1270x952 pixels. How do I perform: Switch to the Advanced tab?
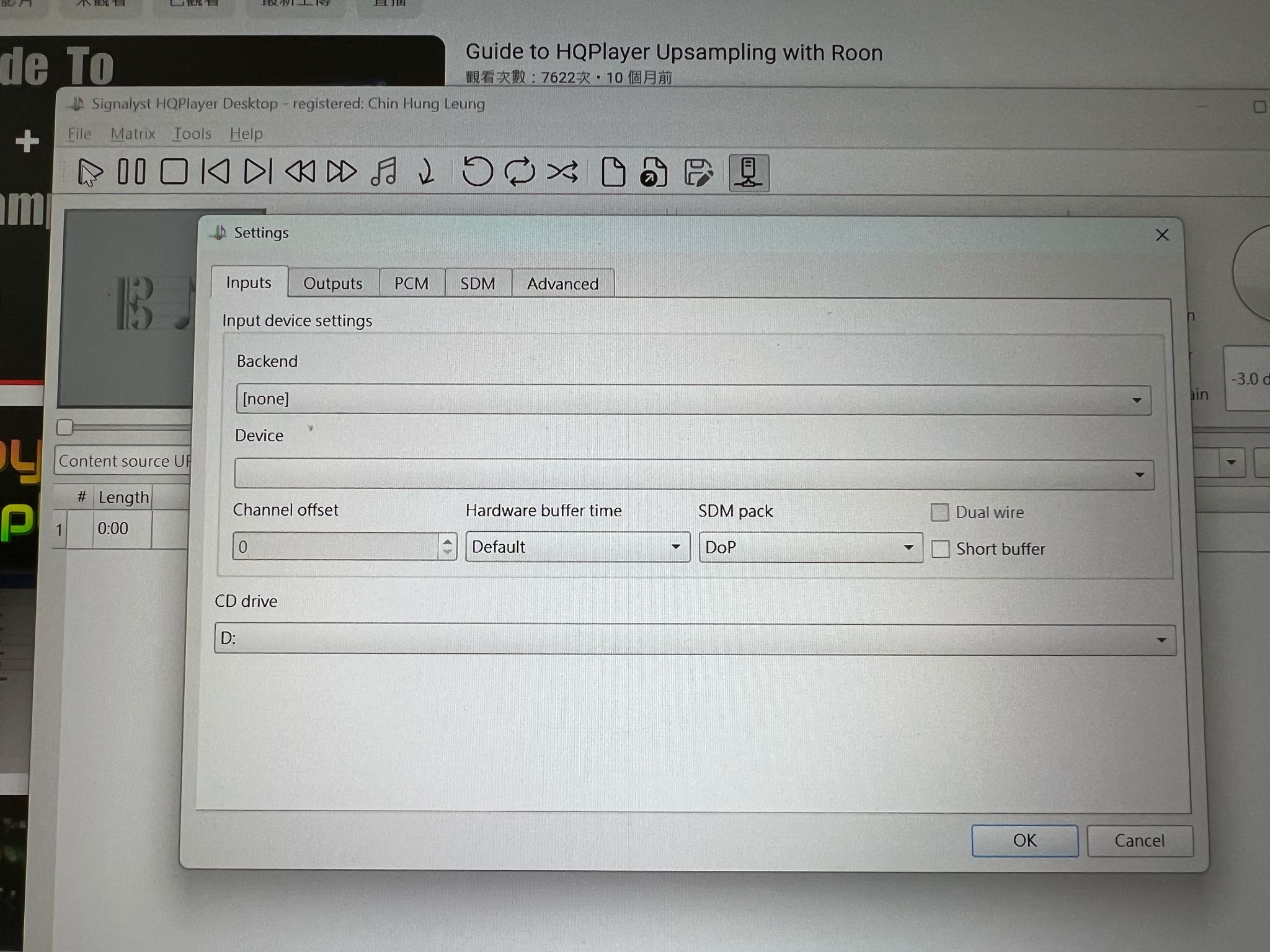click(562, 283)
